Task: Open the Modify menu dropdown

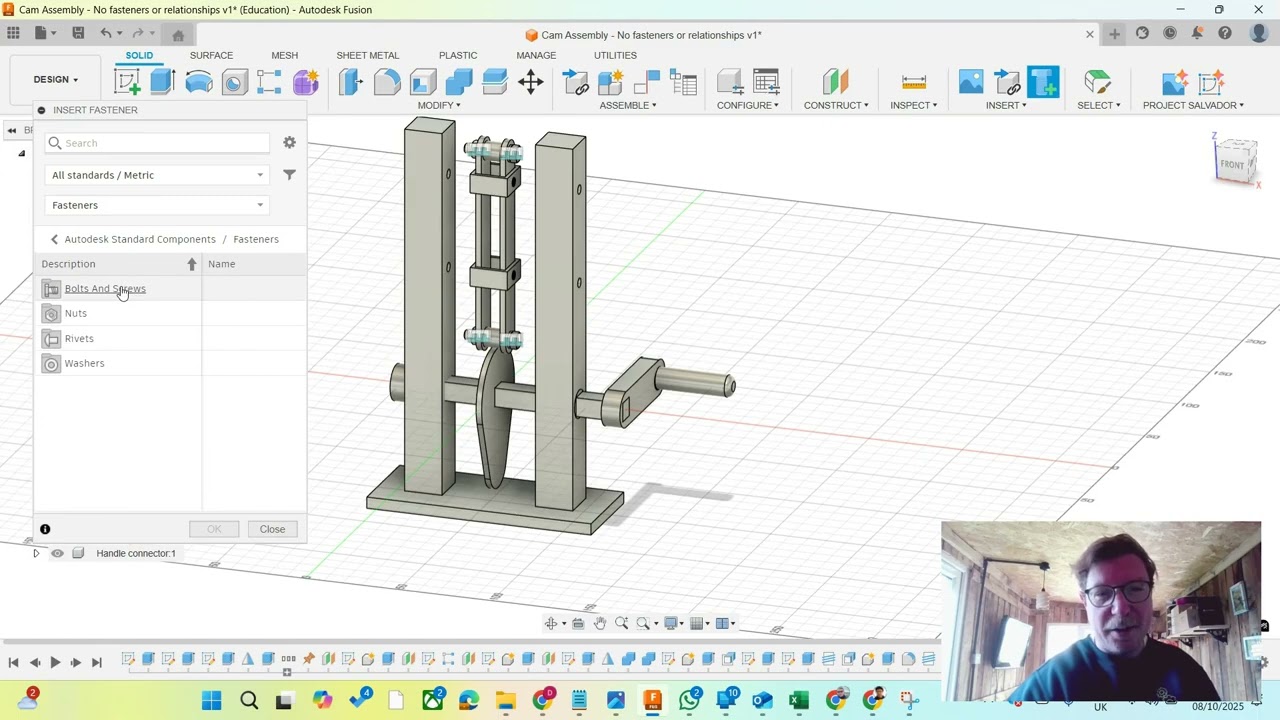Action: pyautogui.click(x=439, y=105)
